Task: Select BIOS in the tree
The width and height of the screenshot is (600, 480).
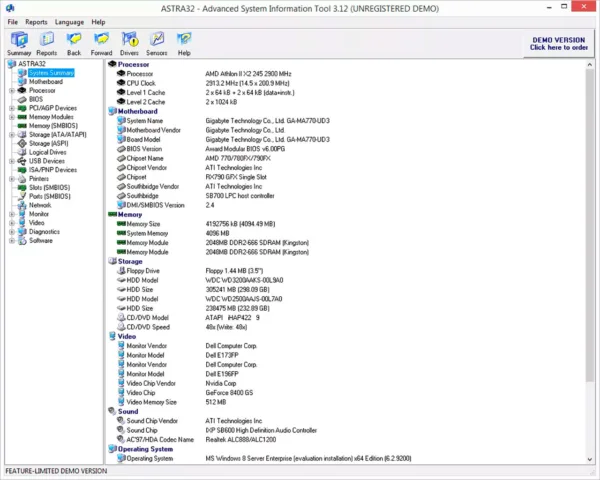Action: coord(36,99)
